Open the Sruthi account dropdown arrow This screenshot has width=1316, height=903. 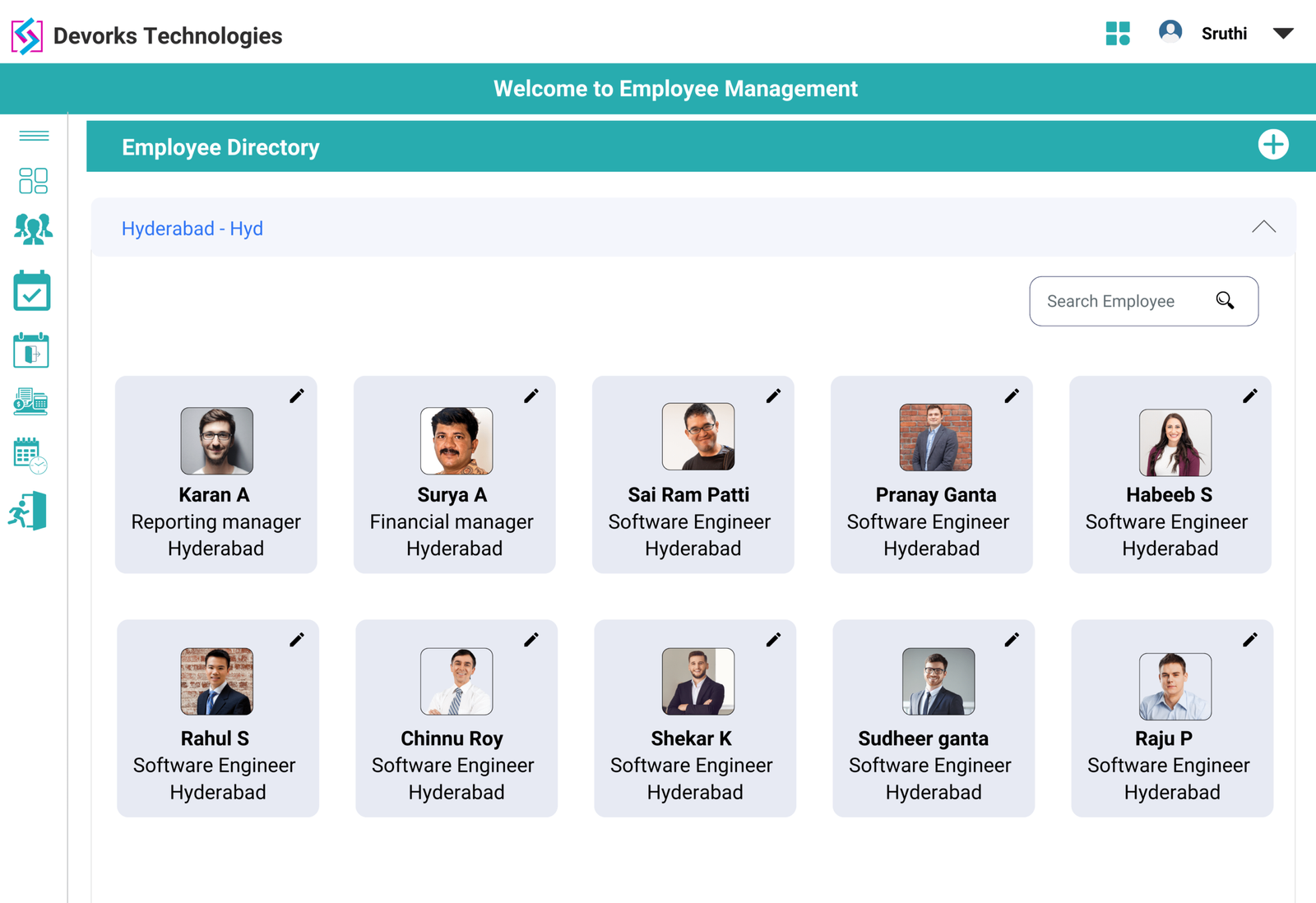coord(1283,34)
